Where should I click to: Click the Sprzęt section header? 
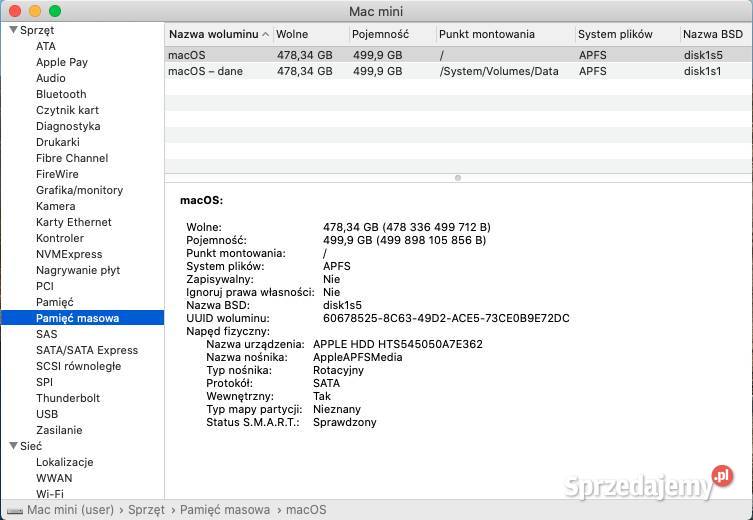coord(37,30)
